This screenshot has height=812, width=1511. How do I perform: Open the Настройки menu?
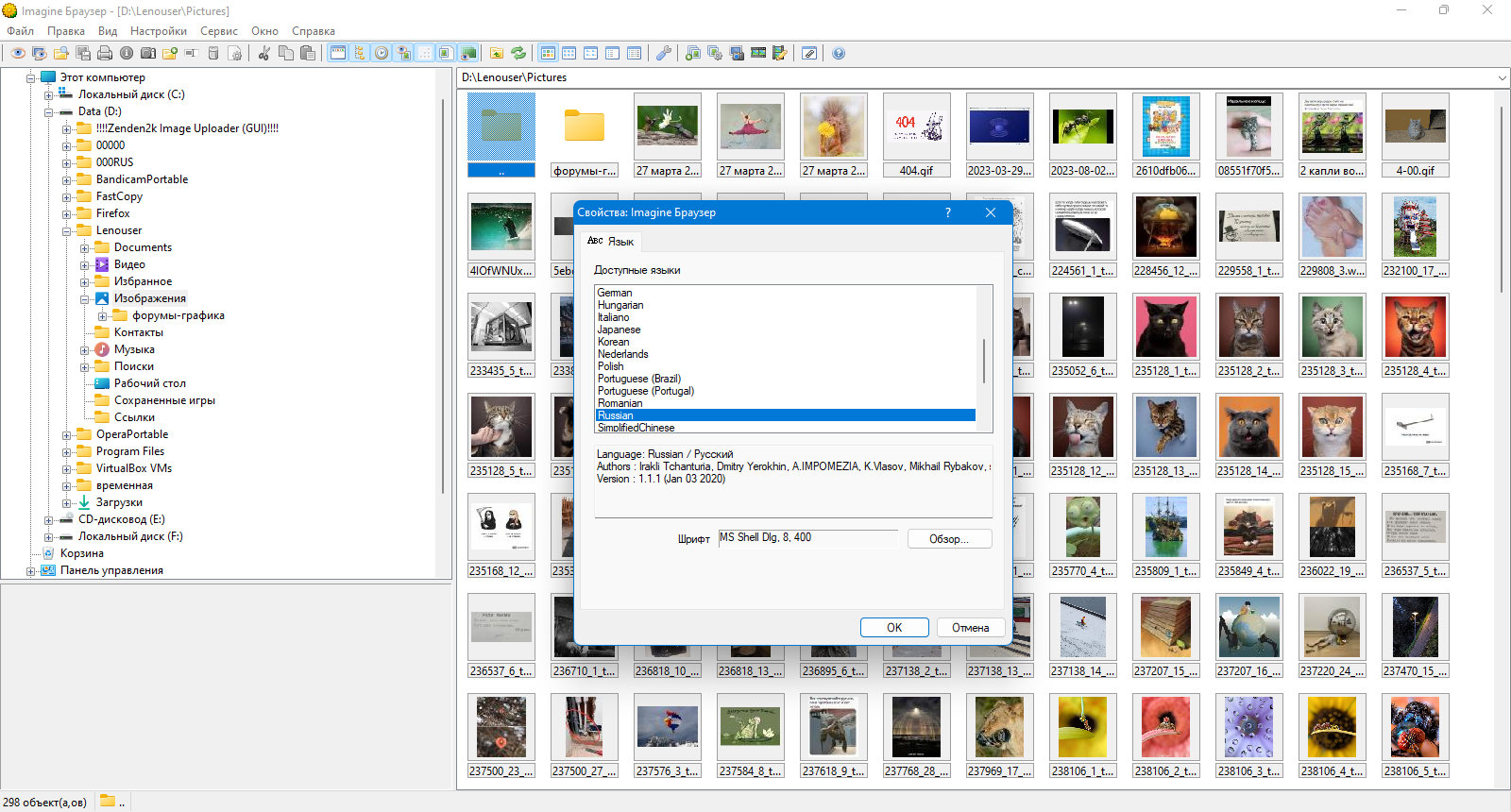click(158, 31)
